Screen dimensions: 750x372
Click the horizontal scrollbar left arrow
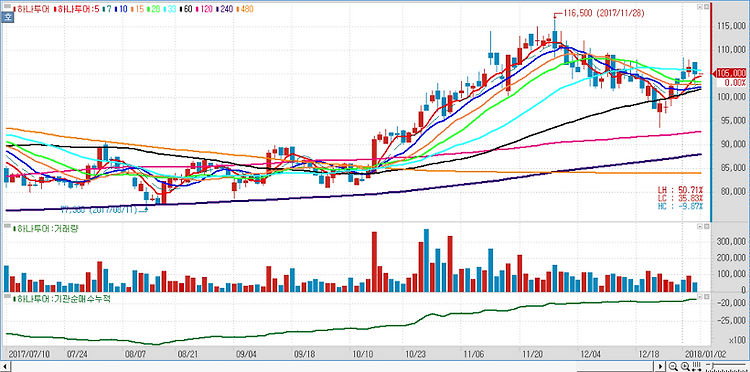pos(4,367)
